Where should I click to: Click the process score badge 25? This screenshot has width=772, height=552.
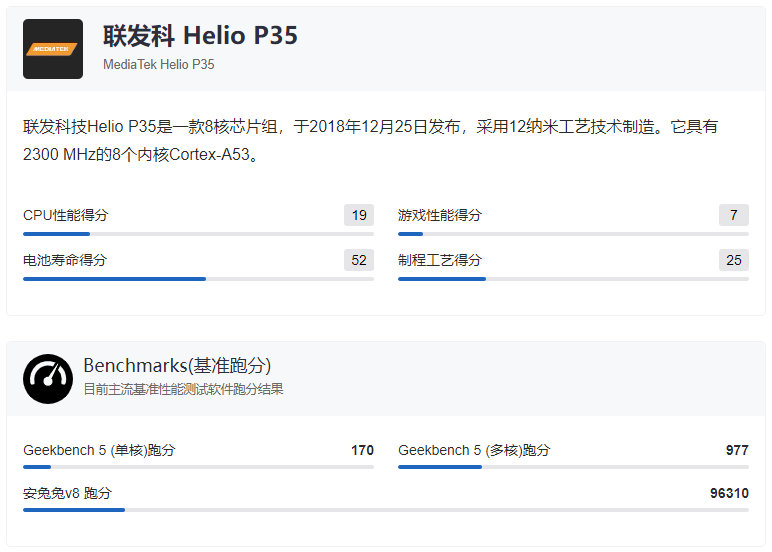[733, 260]
